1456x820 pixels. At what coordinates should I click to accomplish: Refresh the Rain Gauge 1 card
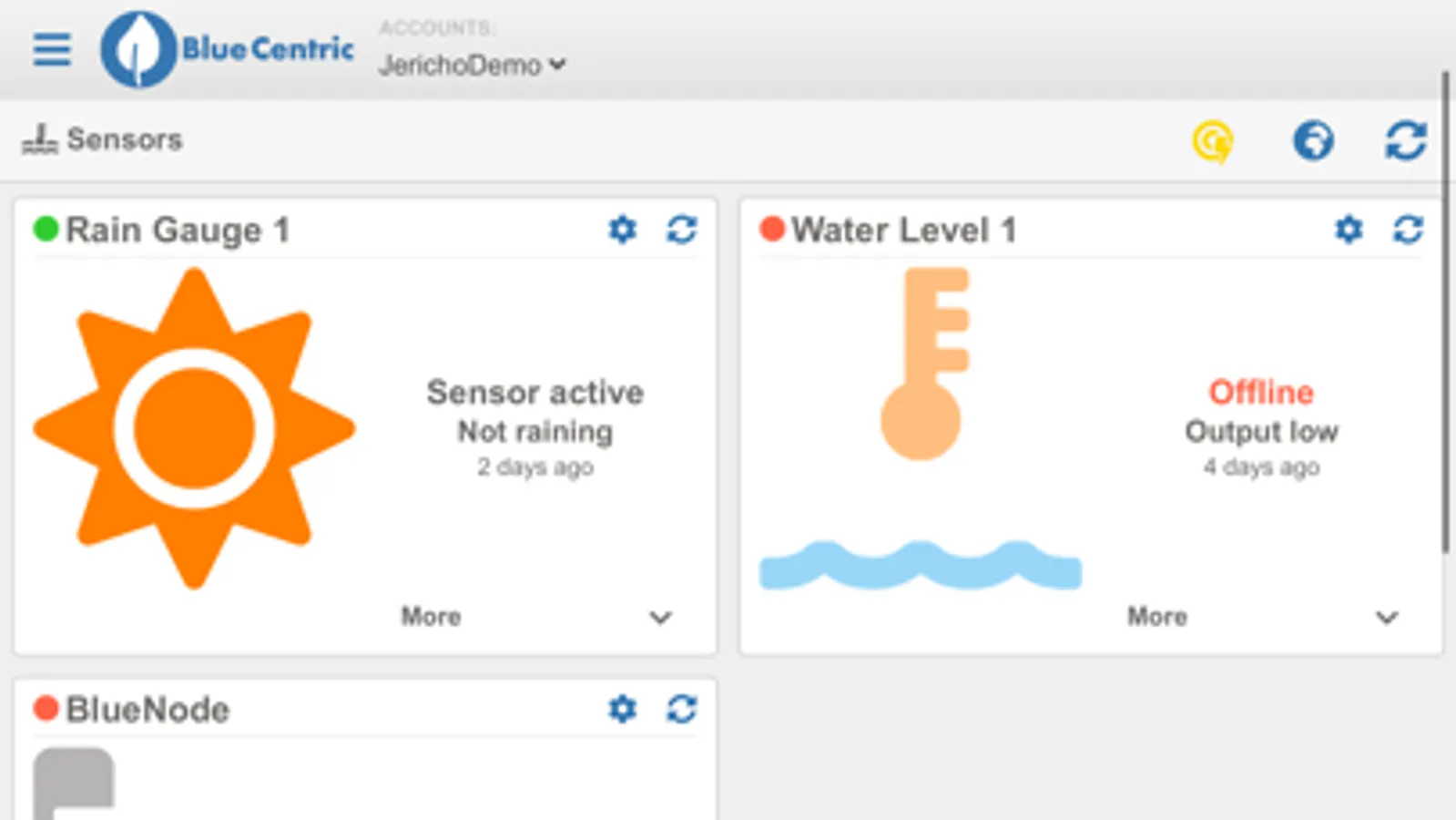point(682,230)
